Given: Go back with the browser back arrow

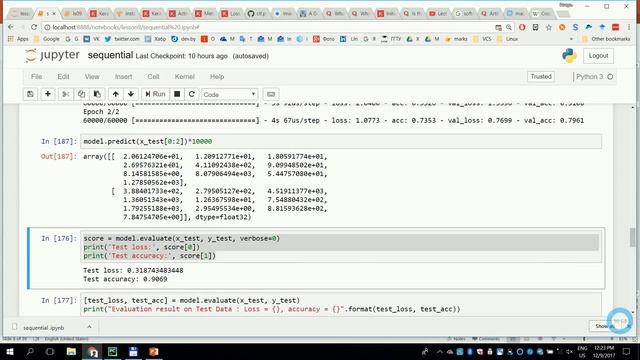Looking at the screenshot, I should point(11,27).
